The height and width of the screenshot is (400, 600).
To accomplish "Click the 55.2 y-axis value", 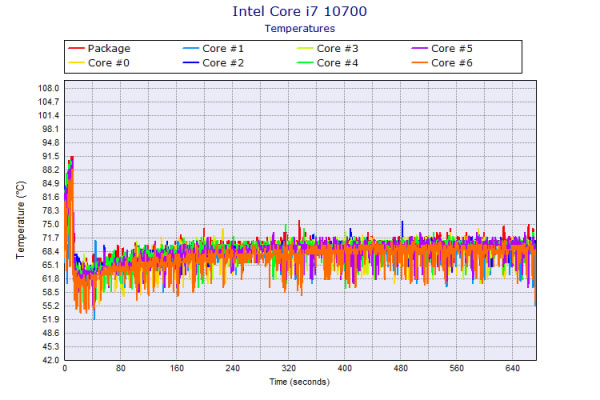I will 51,306.
